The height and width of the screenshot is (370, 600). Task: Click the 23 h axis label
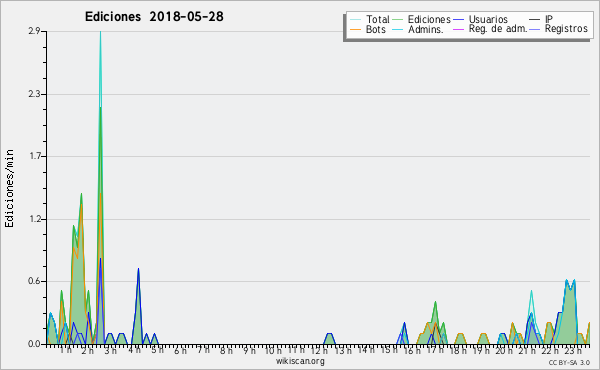coord(573,350)
